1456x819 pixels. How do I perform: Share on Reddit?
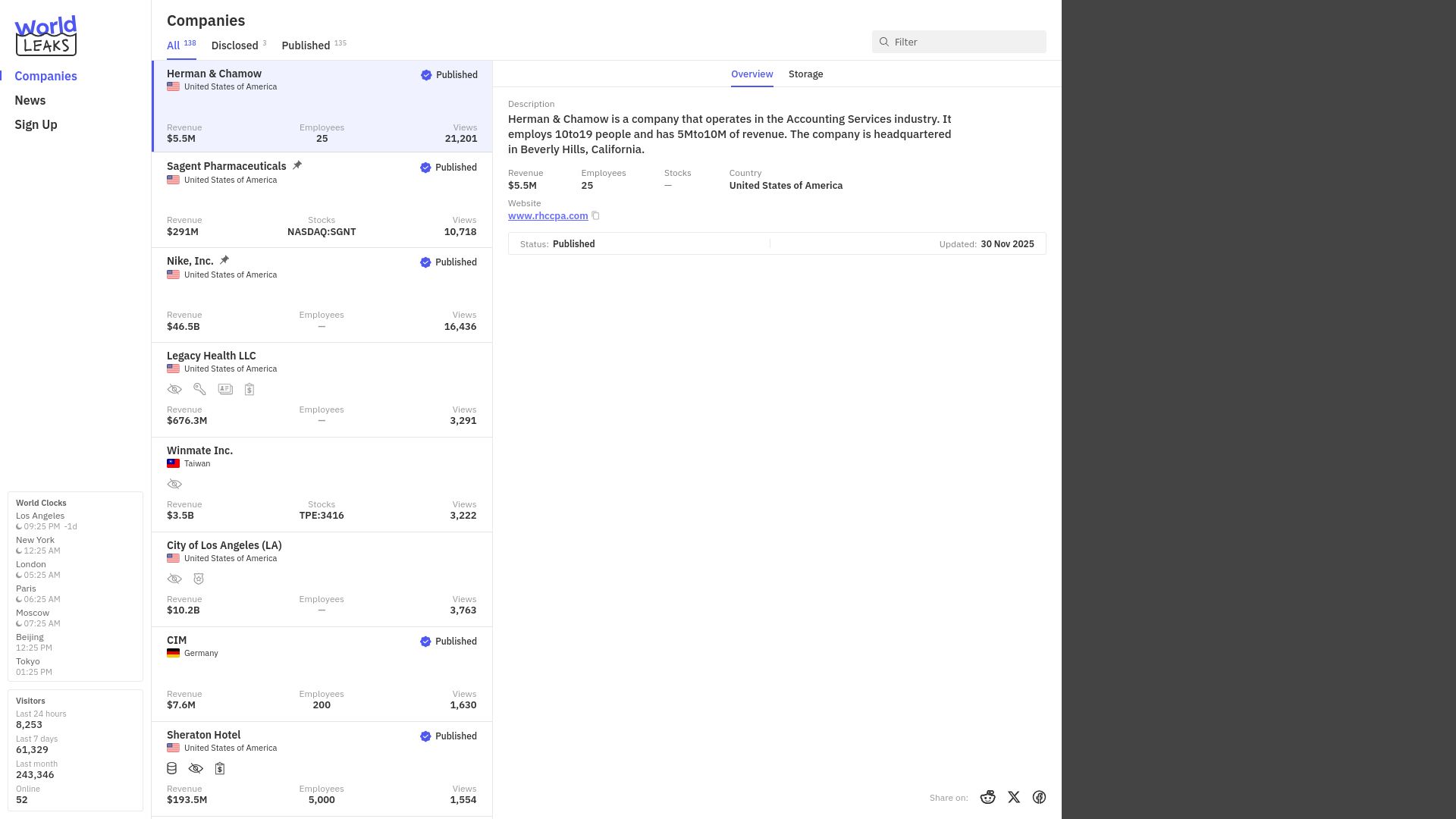987,797
